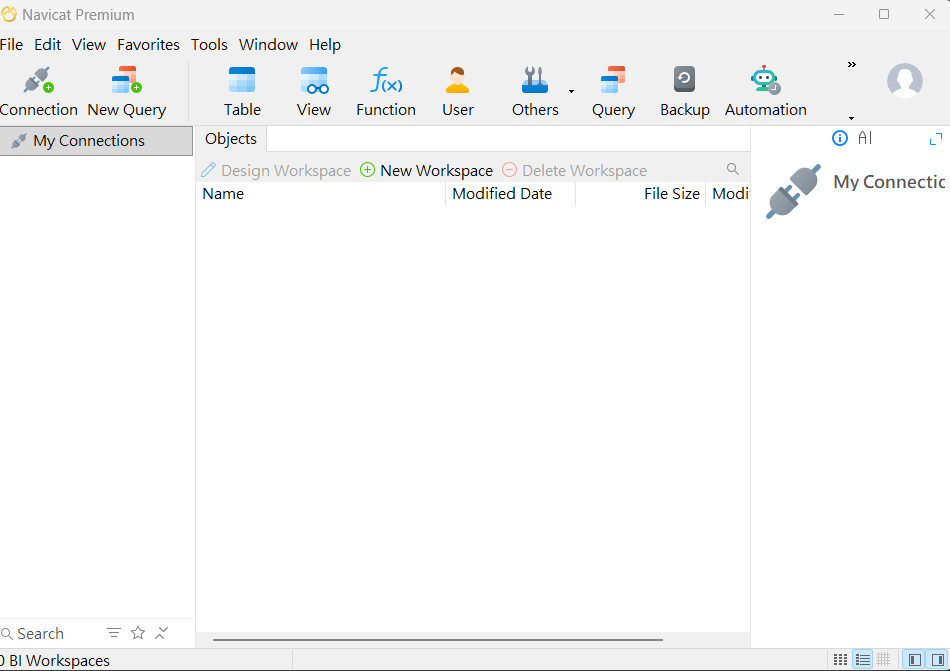Select the Objects tab
This screenshot has height=671, width=950.
pos(231,139)
